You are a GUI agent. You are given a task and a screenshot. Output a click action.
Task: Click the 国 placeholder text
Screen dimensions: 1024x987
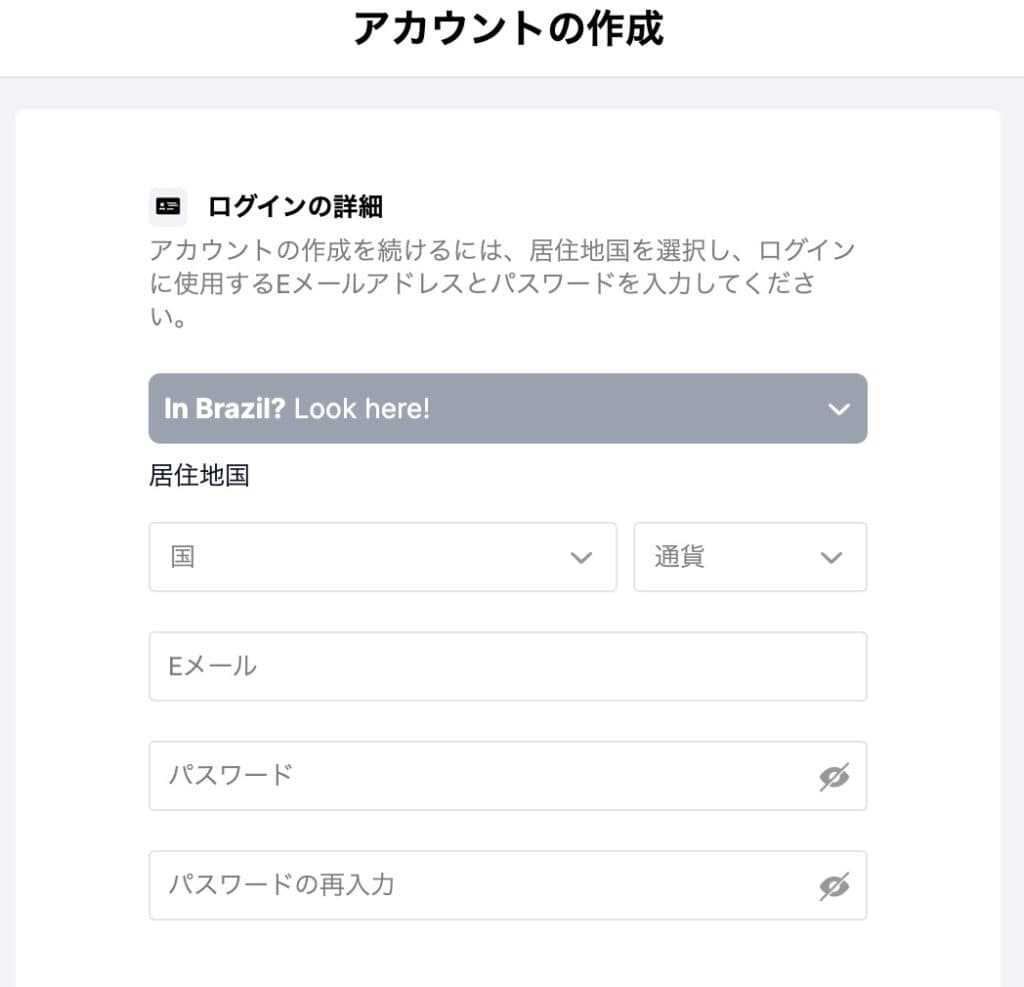coord(182,557)
